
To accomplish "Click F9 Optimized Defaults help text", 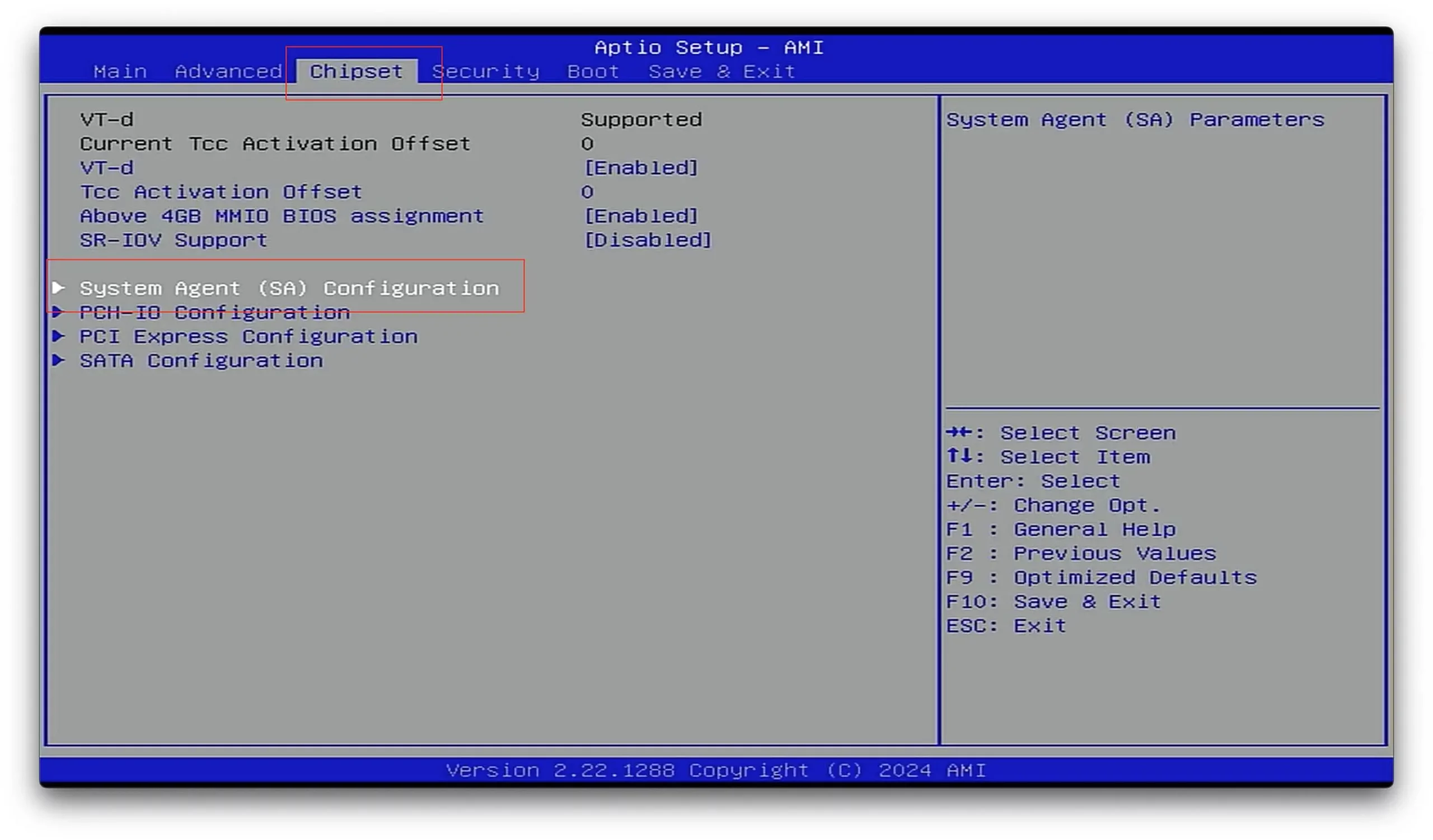I will (1101, 578).
